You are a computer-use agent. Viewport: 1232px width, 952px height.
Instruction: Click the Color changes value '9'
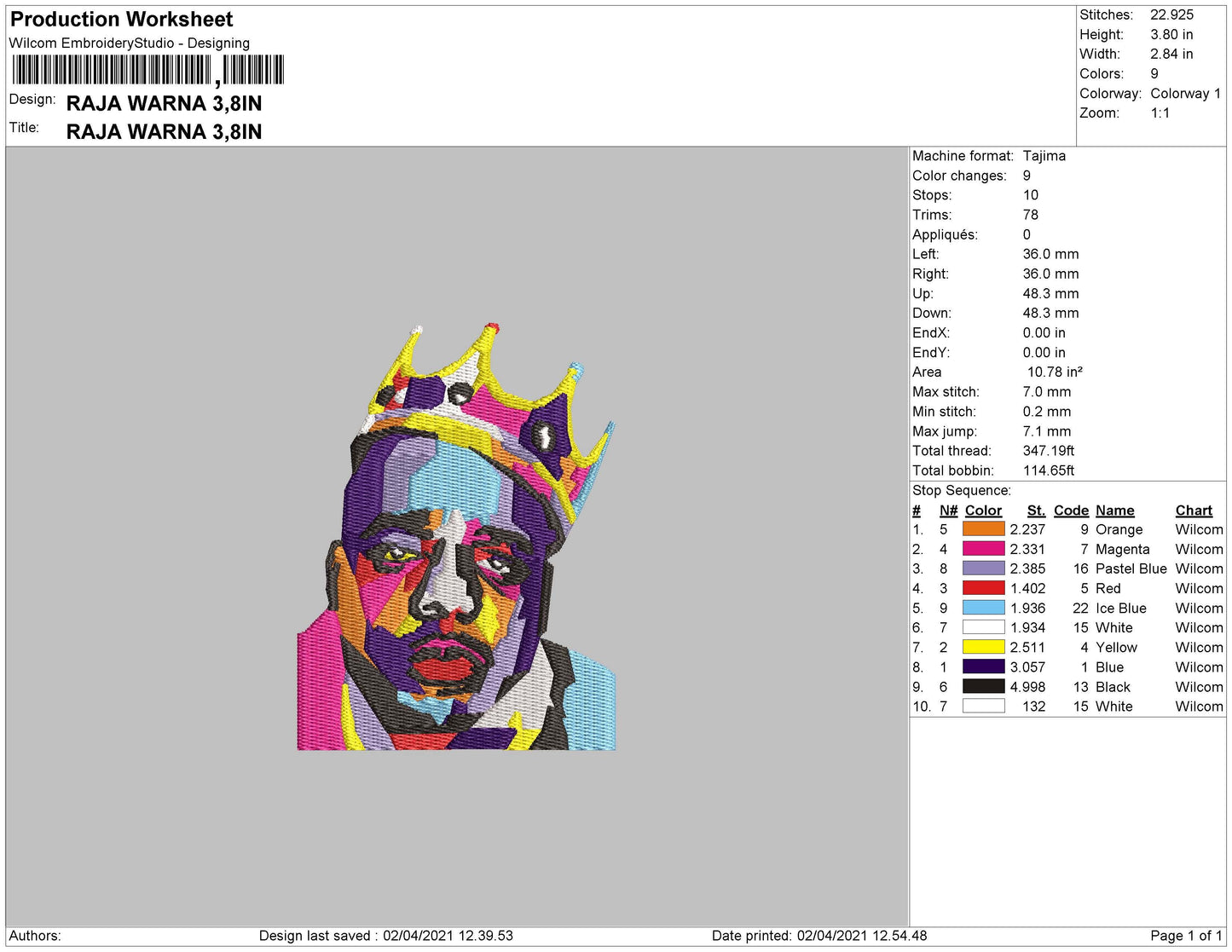pyautogui.click(x=1027, y=176)
